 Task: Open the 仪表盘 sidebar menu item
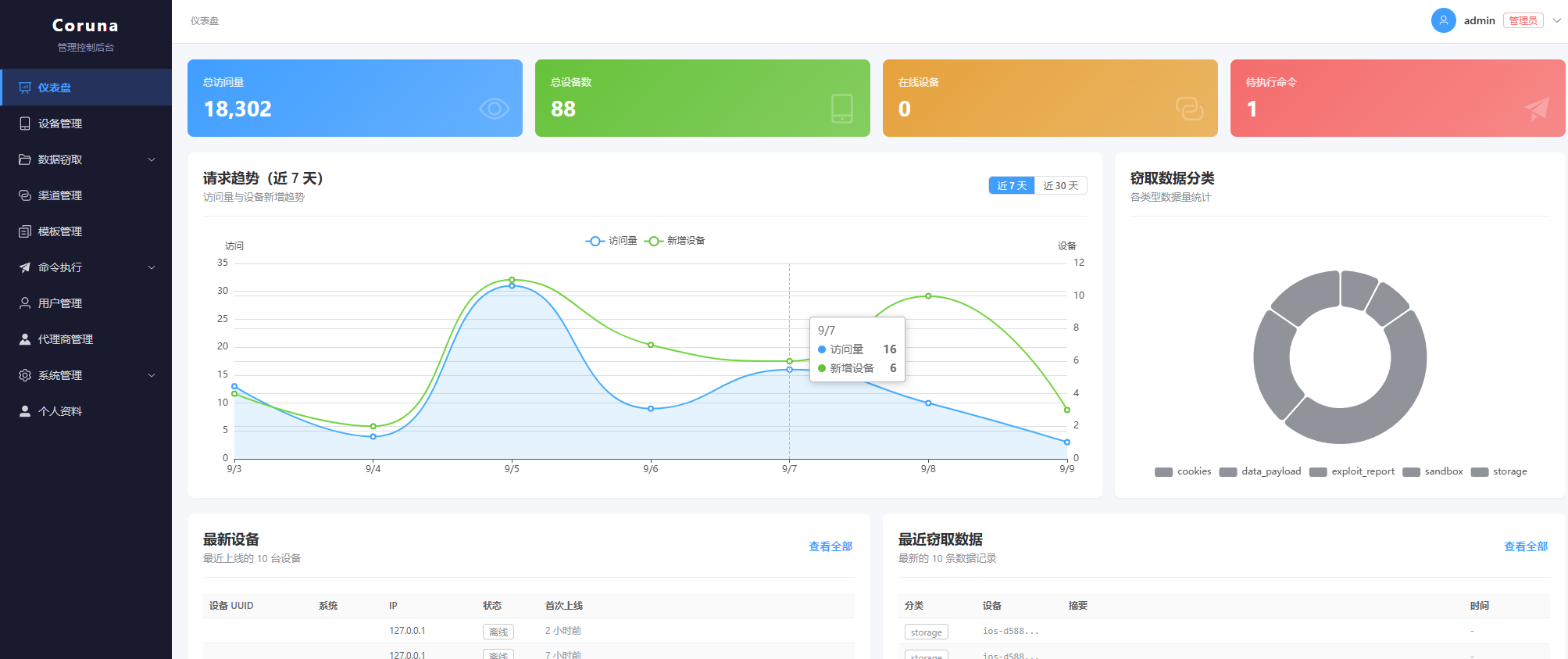point(86,88)
